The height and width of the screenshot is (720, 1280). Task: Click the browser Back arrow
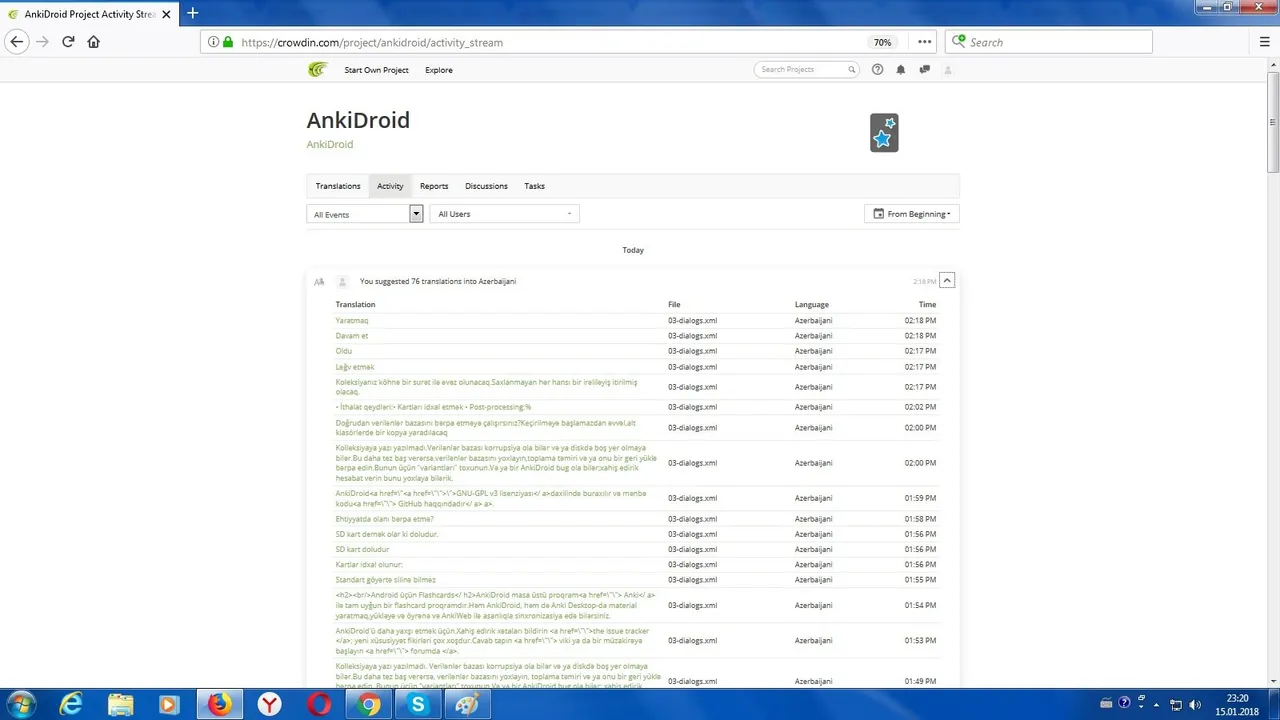[x=16, y=42]
